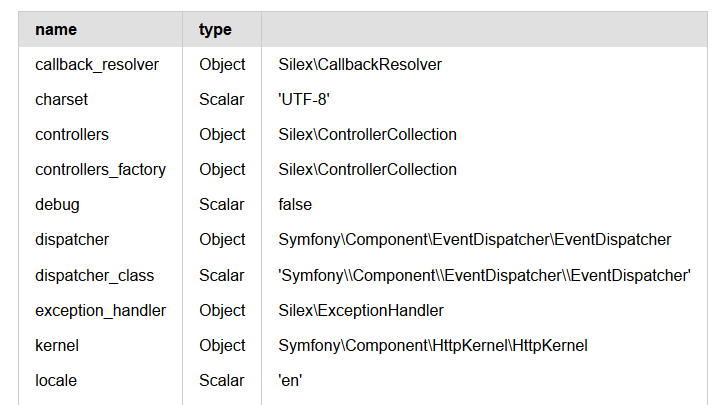Click the debug value 'false'

[x=295, y=204]
